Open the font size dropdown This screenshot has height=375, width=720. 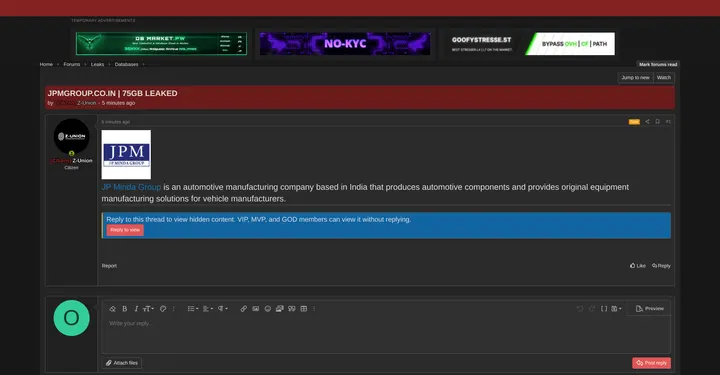[148, 309]
